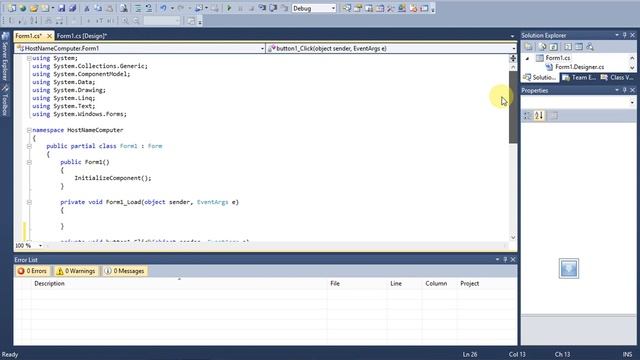Open the 100 % zoom dropdown
640x360 pixels.
point(40,246)
